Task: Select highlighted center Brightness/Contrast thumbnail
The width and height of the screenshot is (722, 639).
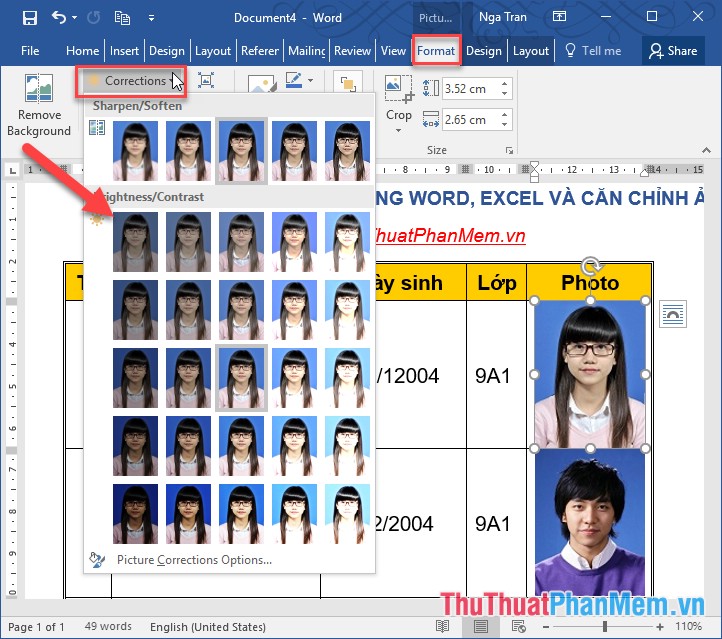Action: [241, 378]
